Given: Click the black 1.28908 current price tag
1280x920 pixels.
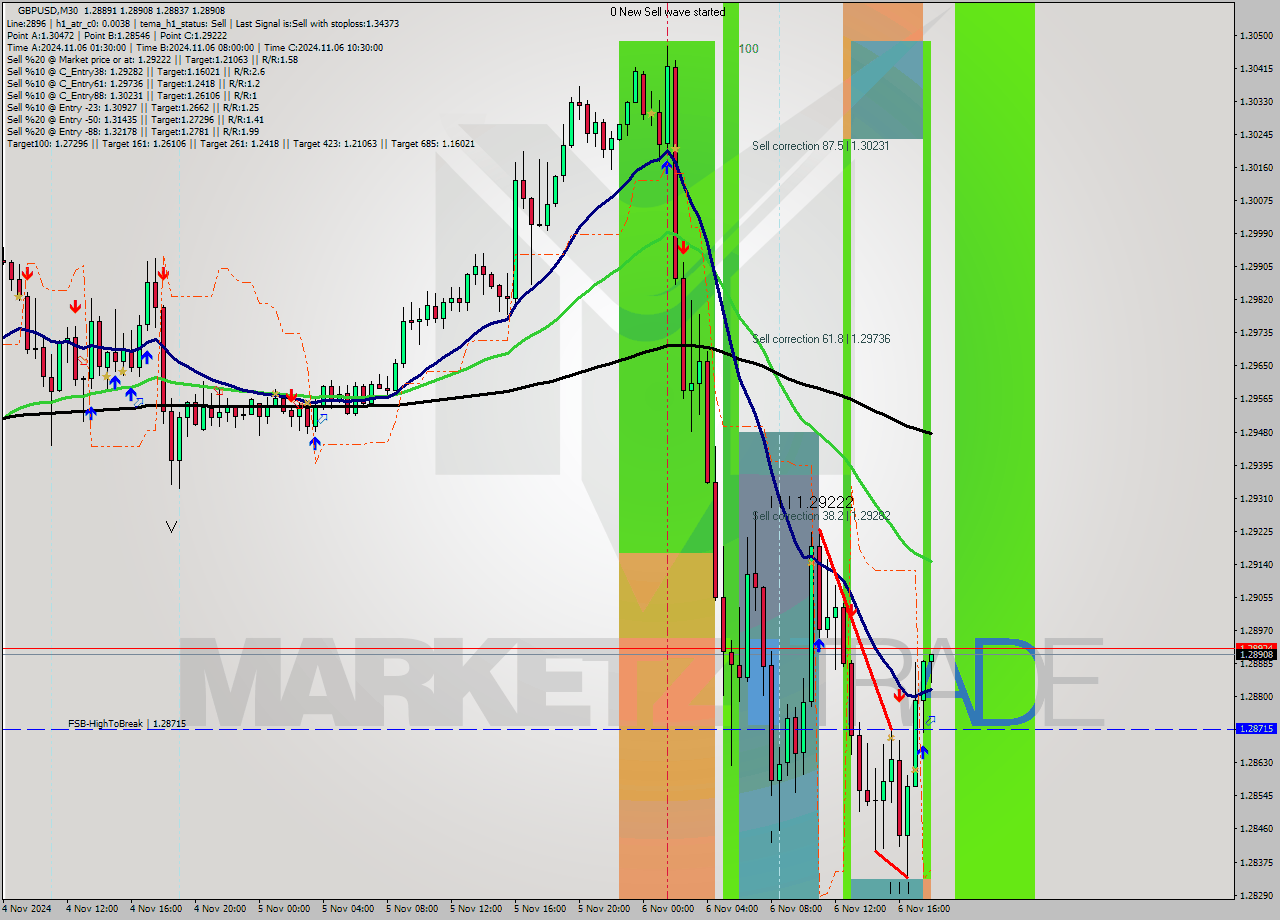Looking at the screenshot, I should point(1256,654).
